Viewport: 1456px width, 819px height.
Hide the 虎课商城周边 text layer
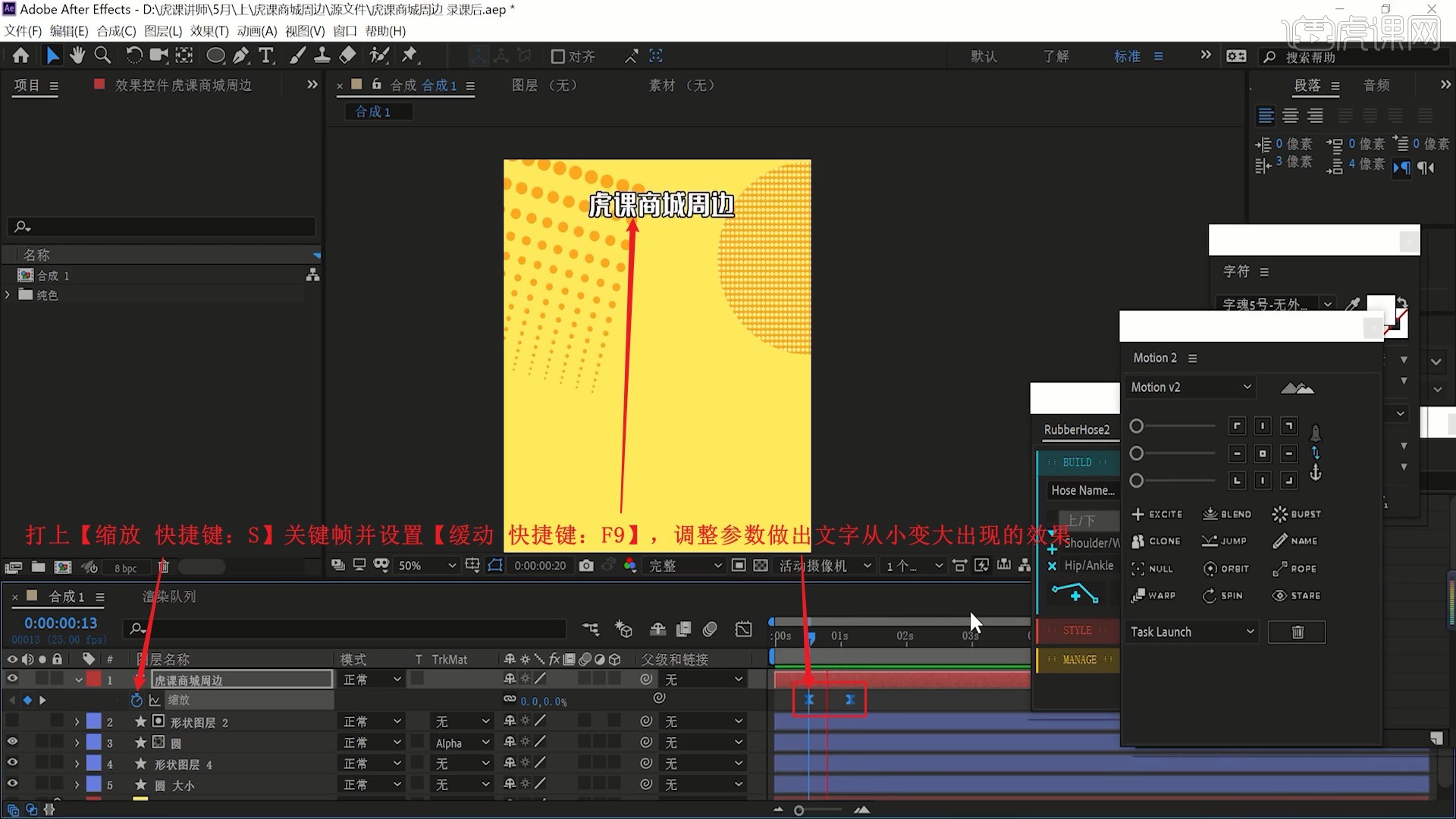[x=12, y=679]
